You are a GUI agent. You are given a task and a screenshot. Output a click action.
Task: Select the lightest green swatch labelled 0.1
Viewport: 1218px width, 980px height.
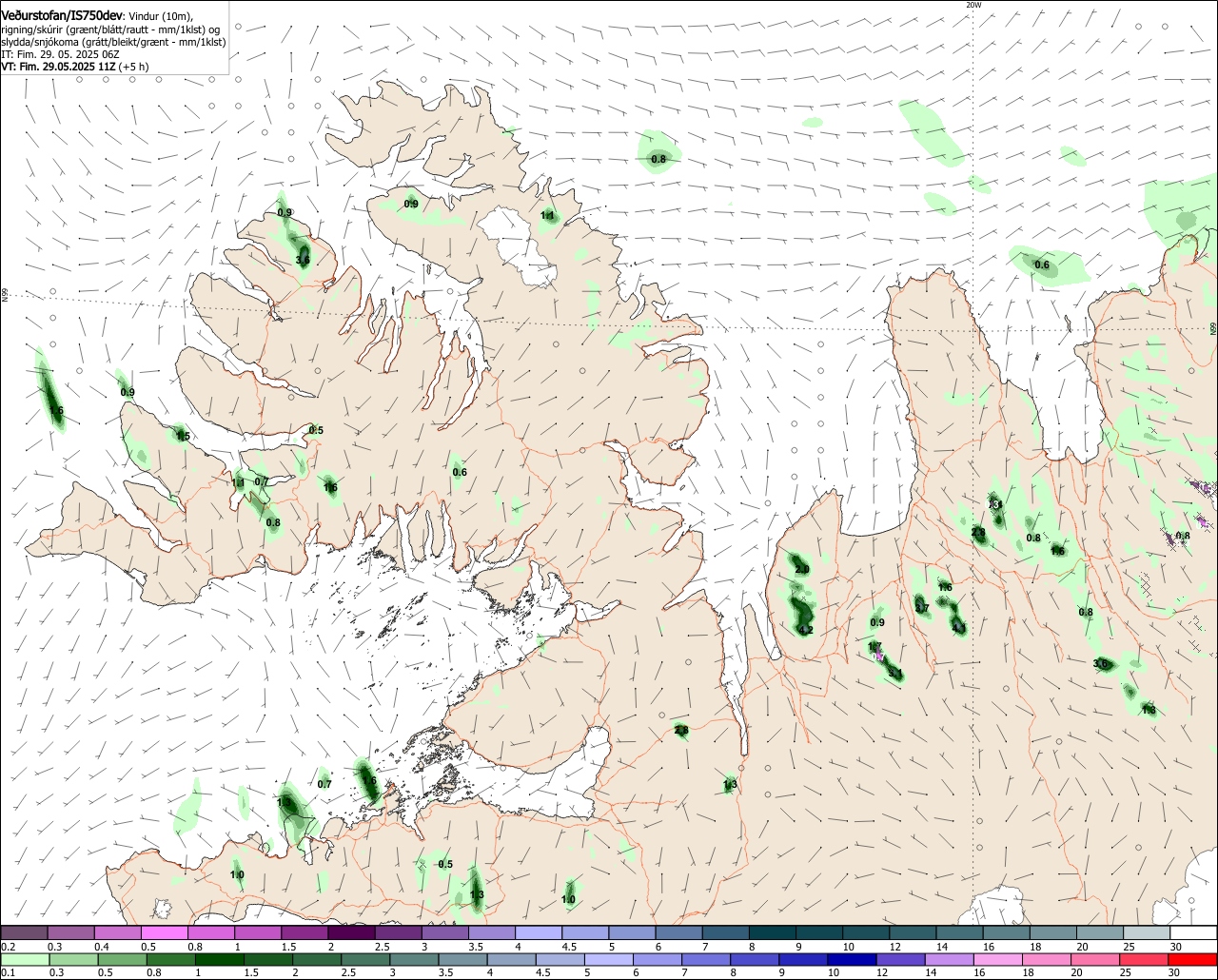coord(24,959)
